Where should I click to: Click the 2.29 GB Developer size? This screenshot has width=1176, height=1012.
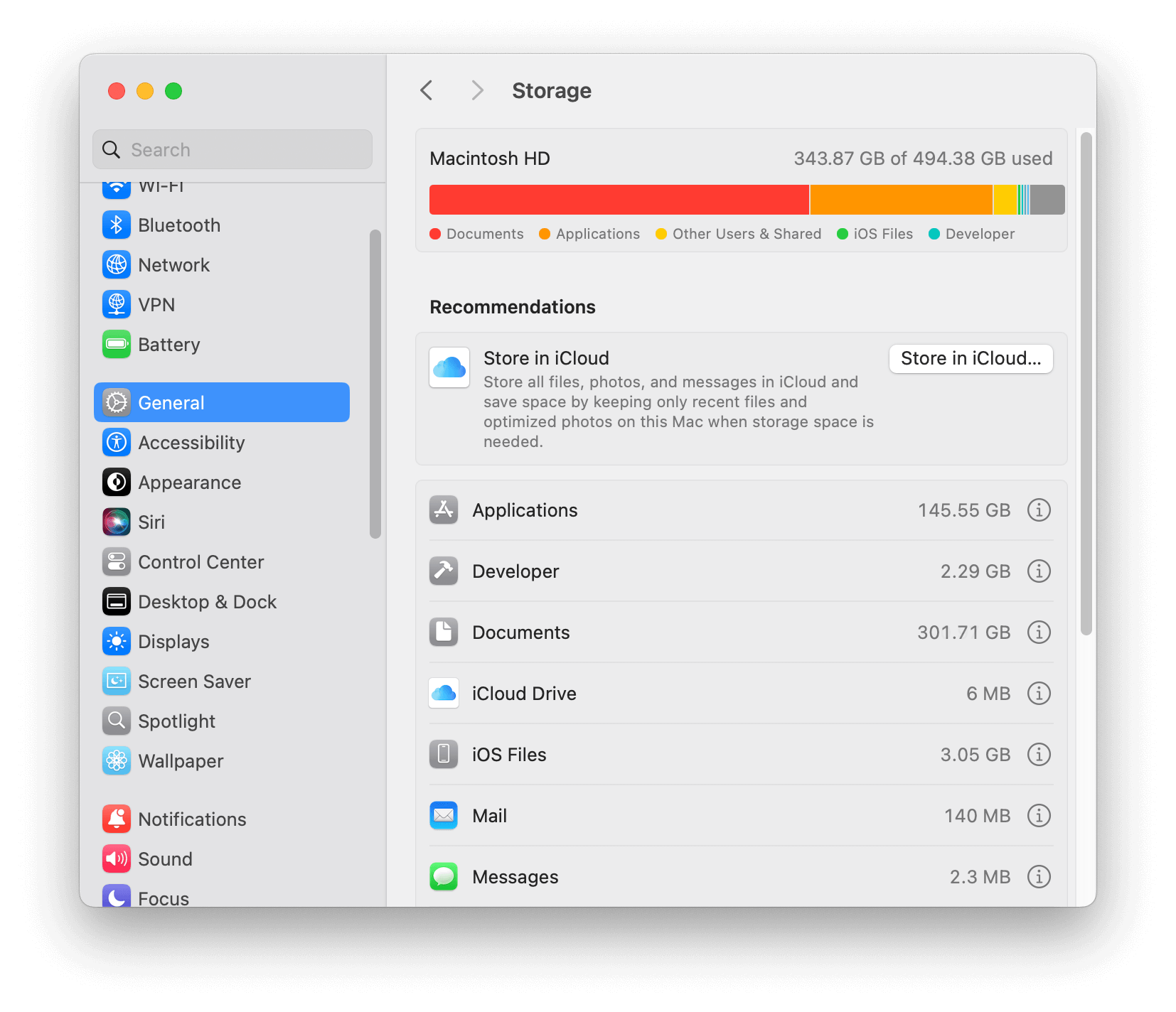pyautogui.click(x=975, y=571)
